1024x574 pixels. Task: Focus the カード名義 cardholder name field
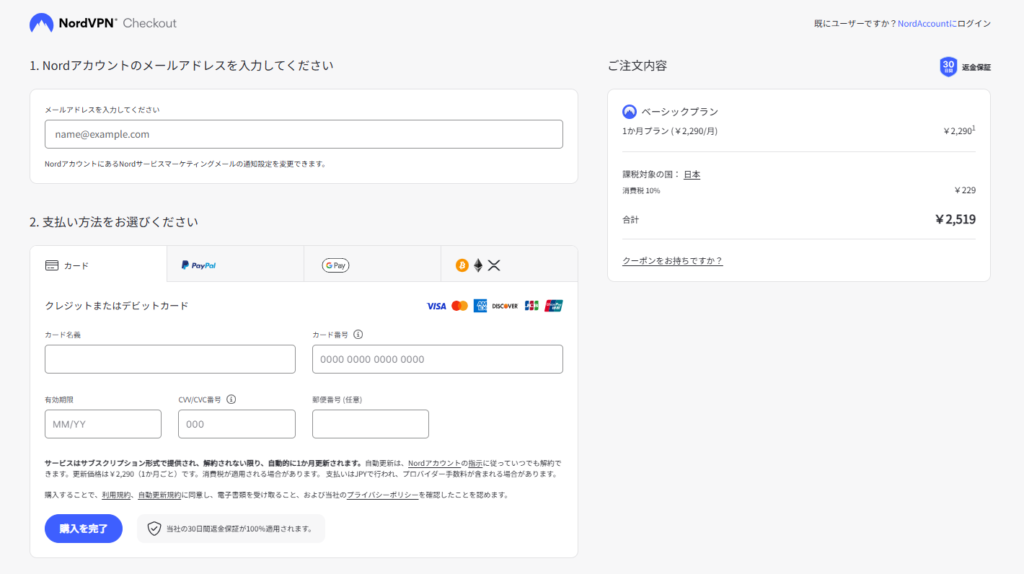tap(170, 359)
